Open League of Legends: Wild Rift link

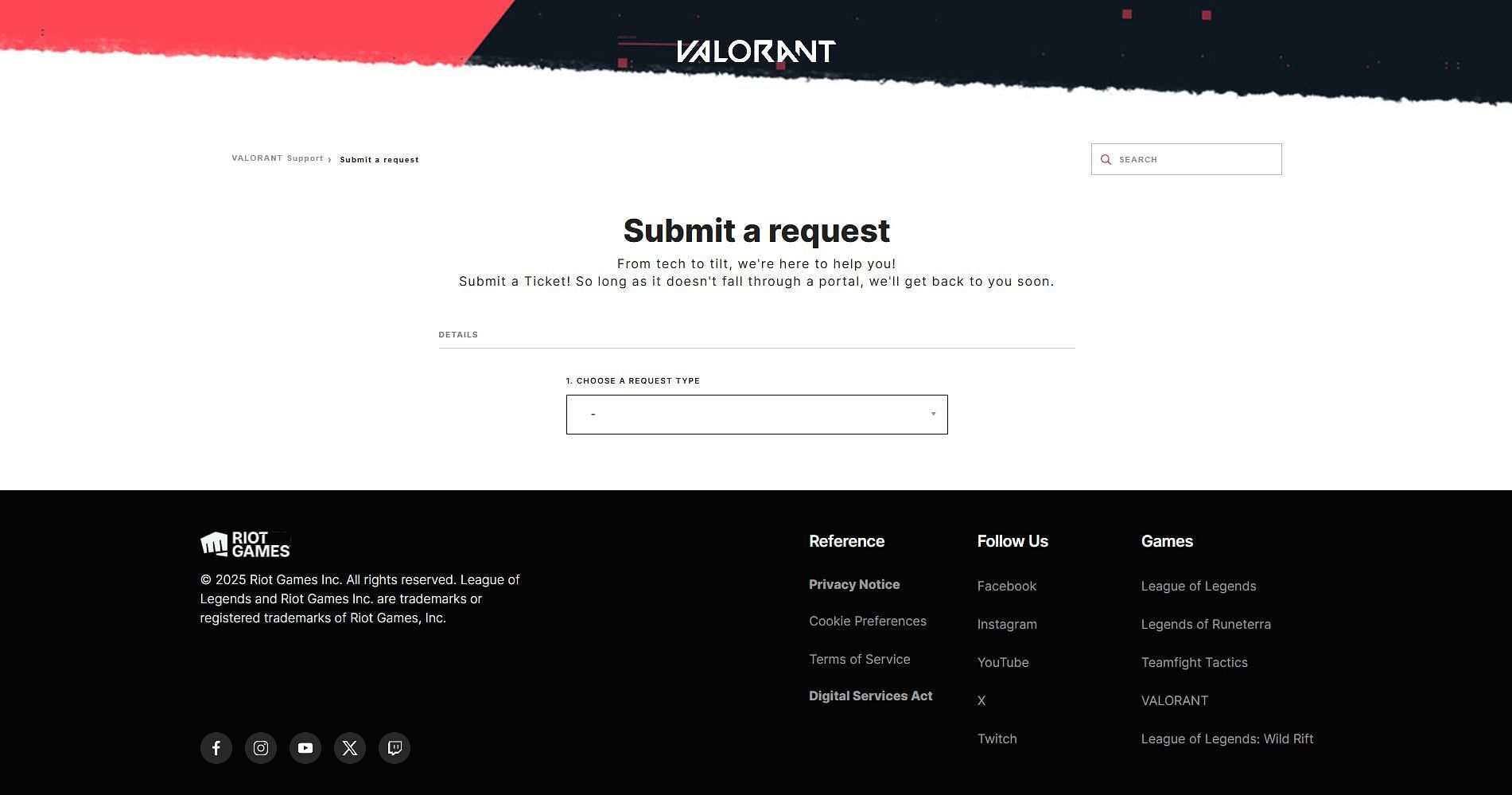pos(1226,739)
